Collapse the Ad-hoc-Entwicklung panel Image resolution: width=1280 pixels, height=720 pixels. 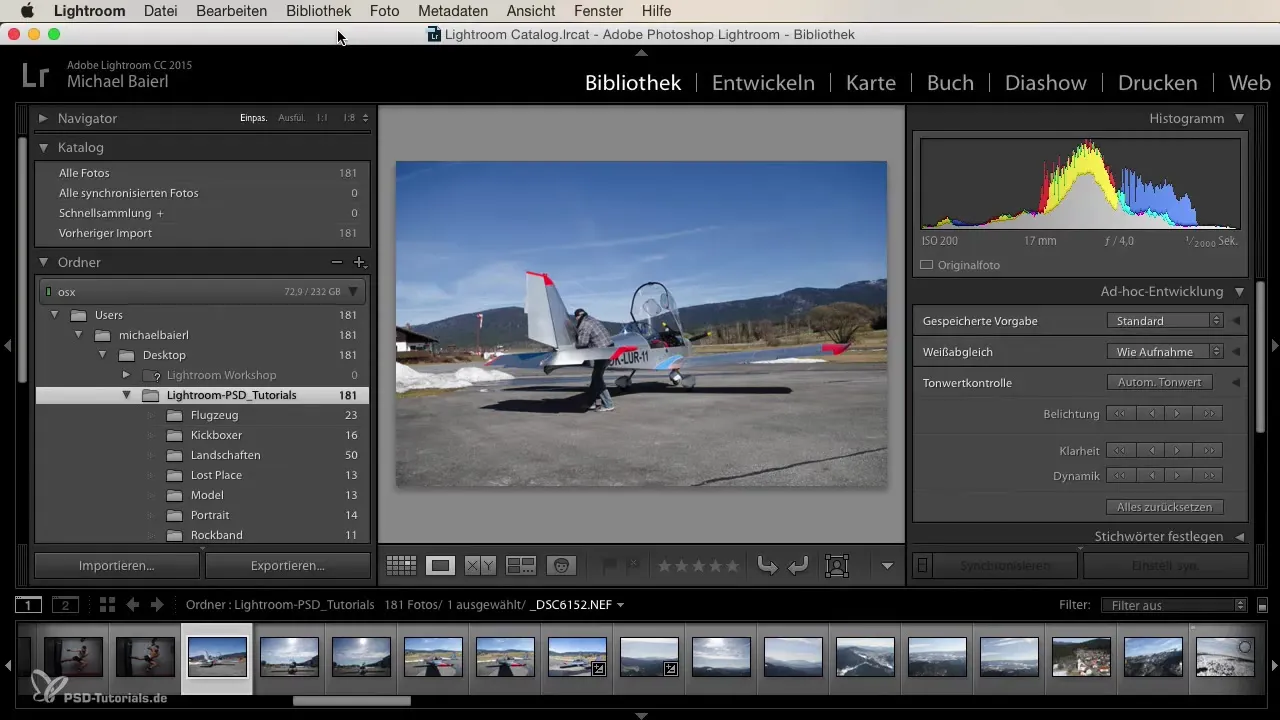(1239, 292)
